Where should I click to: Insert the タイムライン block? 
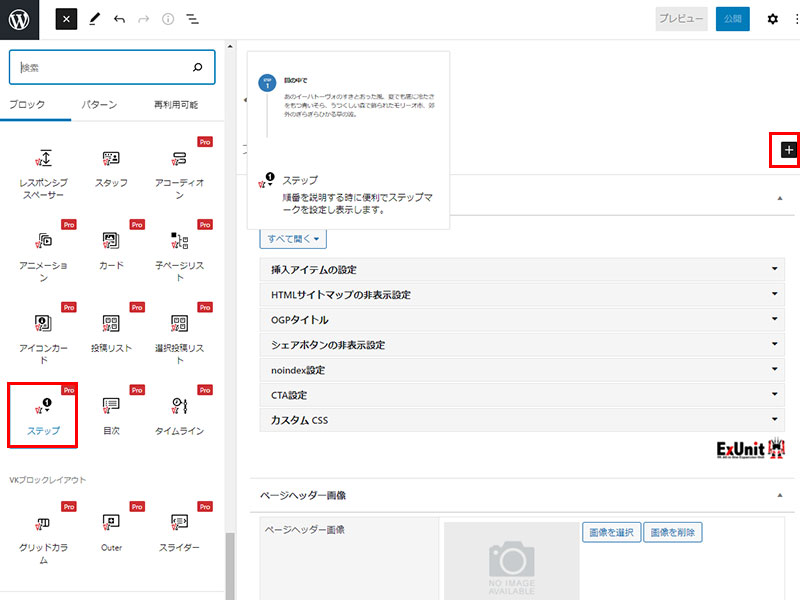tap(179, 414)
